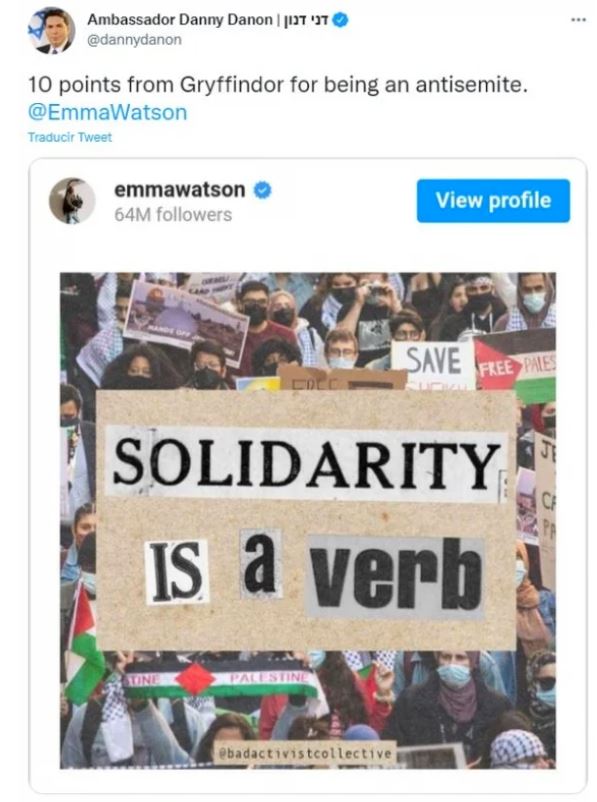Click the word 'verb' in the collage

(395, 575)
